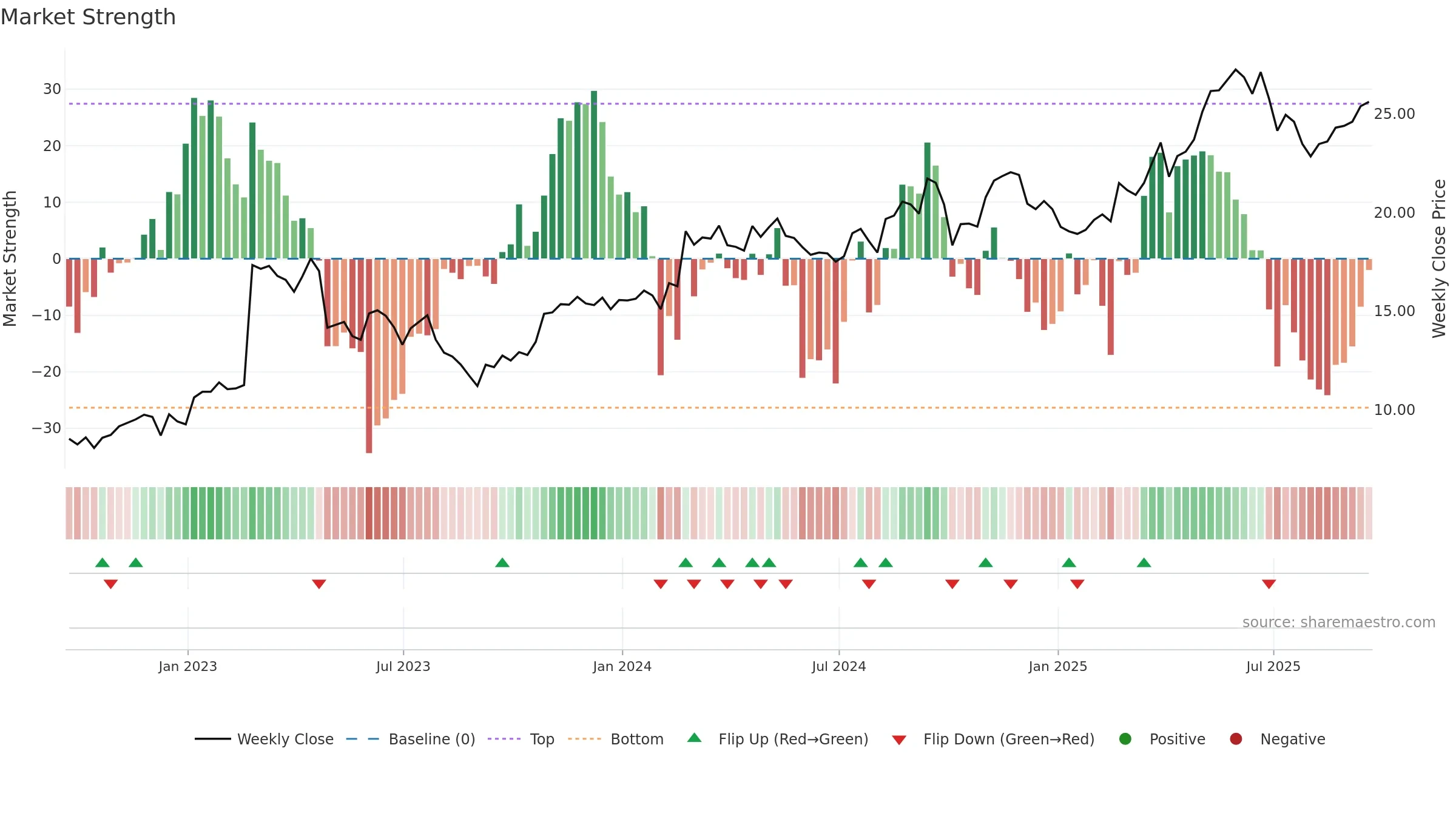Click the Jan 2025 axis label
Screen dimensions: 1456x819
1057,666
